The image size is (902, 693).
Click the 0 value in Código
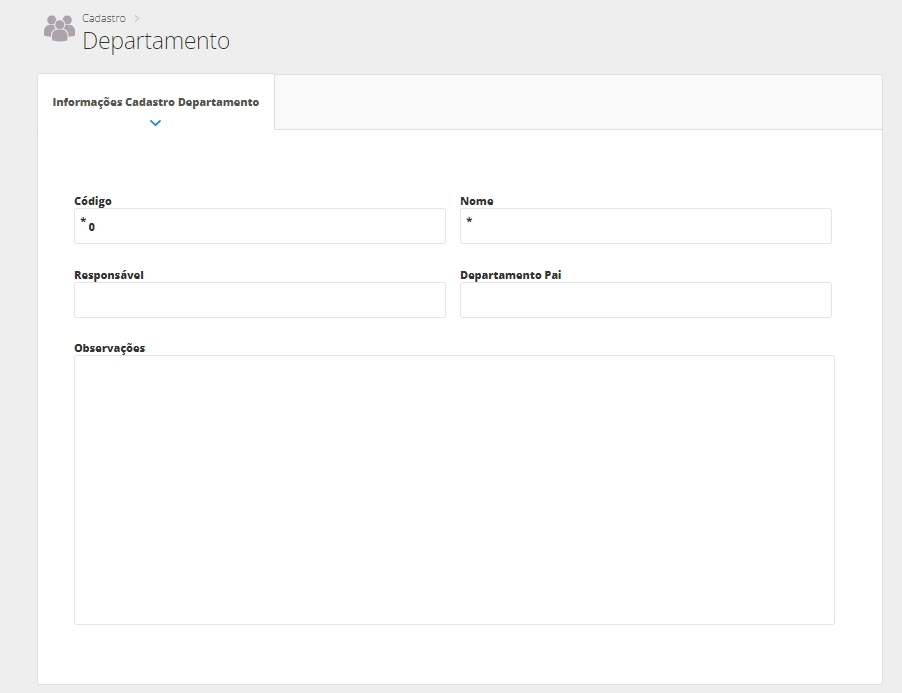tap(92, 227)
